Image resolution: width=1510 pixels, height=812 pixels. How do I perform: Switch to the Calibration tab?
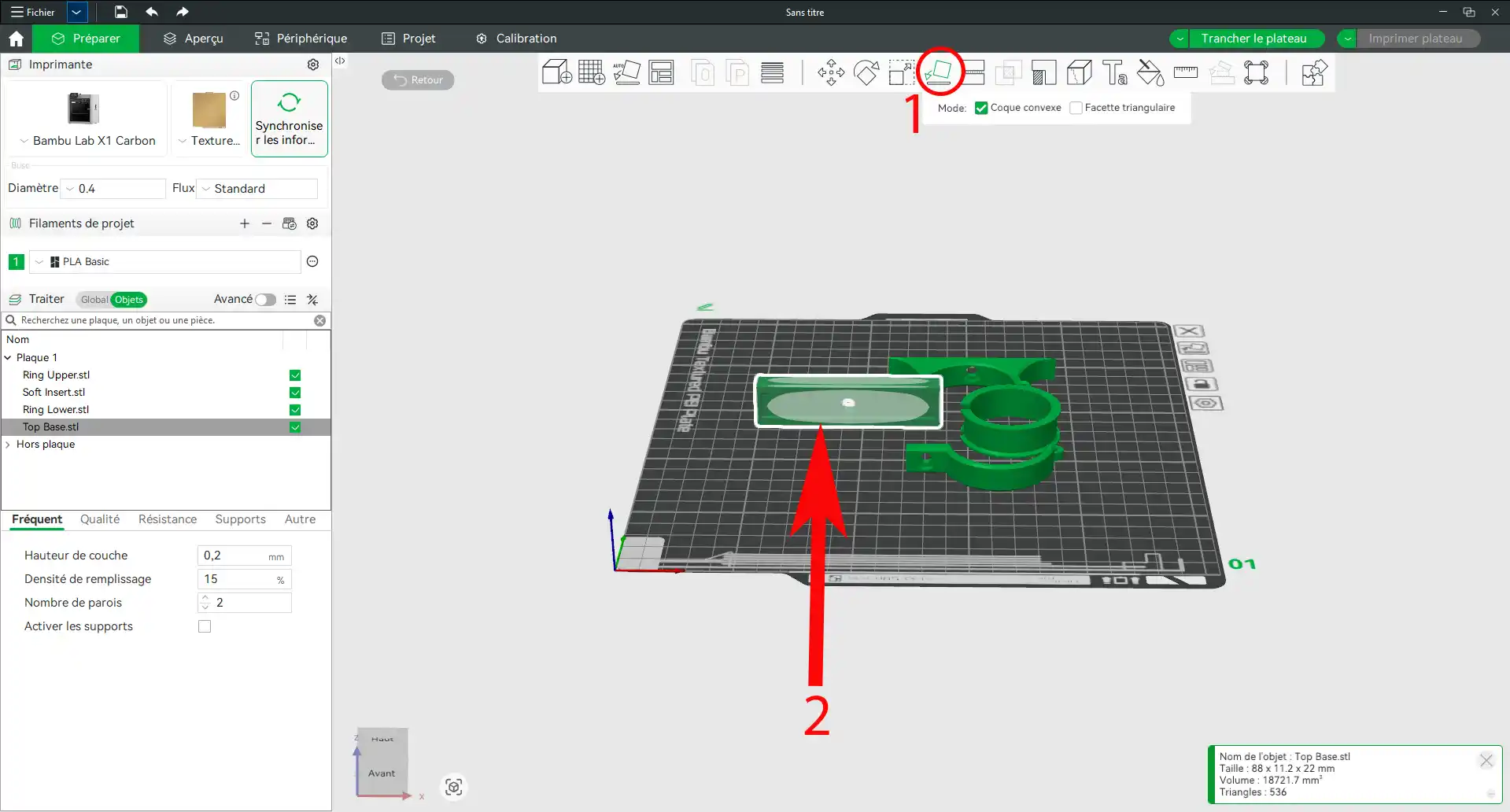click(x=516, y=39)
